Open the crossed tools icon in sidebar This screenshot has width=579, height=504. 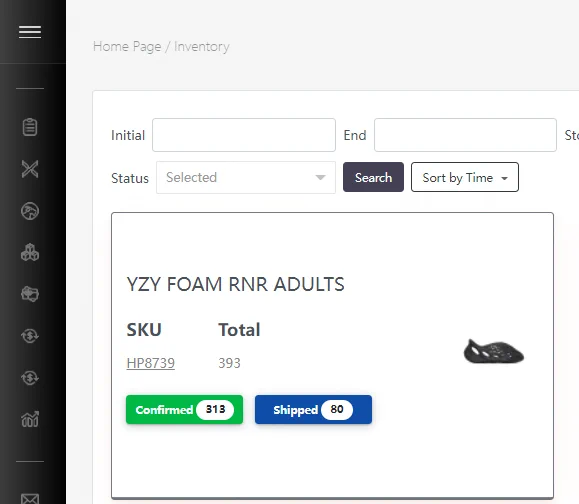coord(30,169)
